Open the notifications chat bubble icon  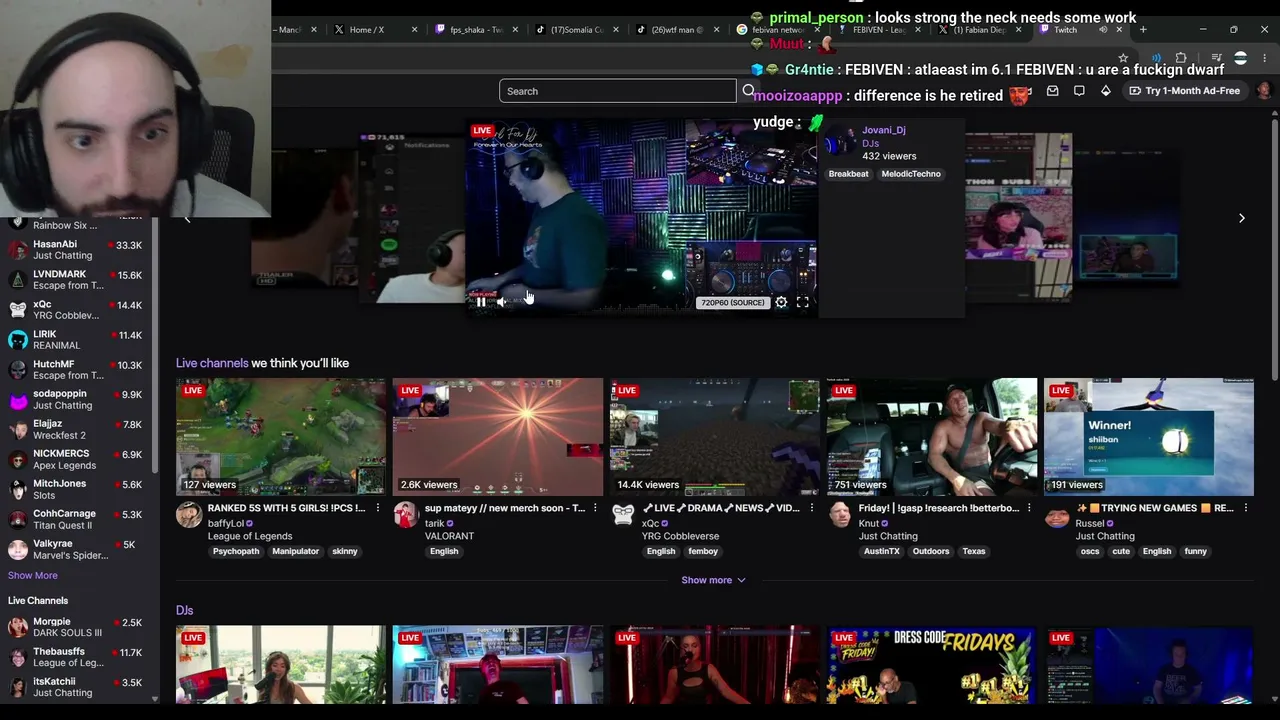1079,91
